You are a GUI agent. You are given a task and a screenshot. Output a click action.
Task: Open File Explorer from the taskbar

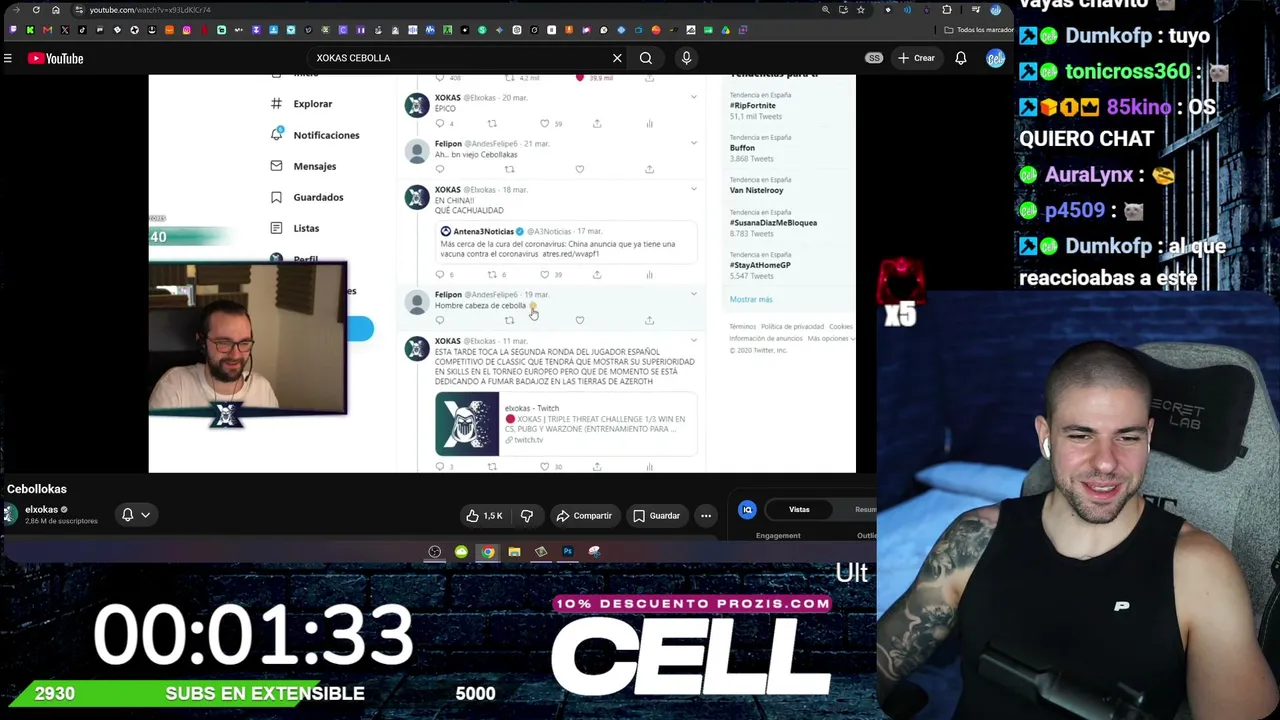click(514, 552)
